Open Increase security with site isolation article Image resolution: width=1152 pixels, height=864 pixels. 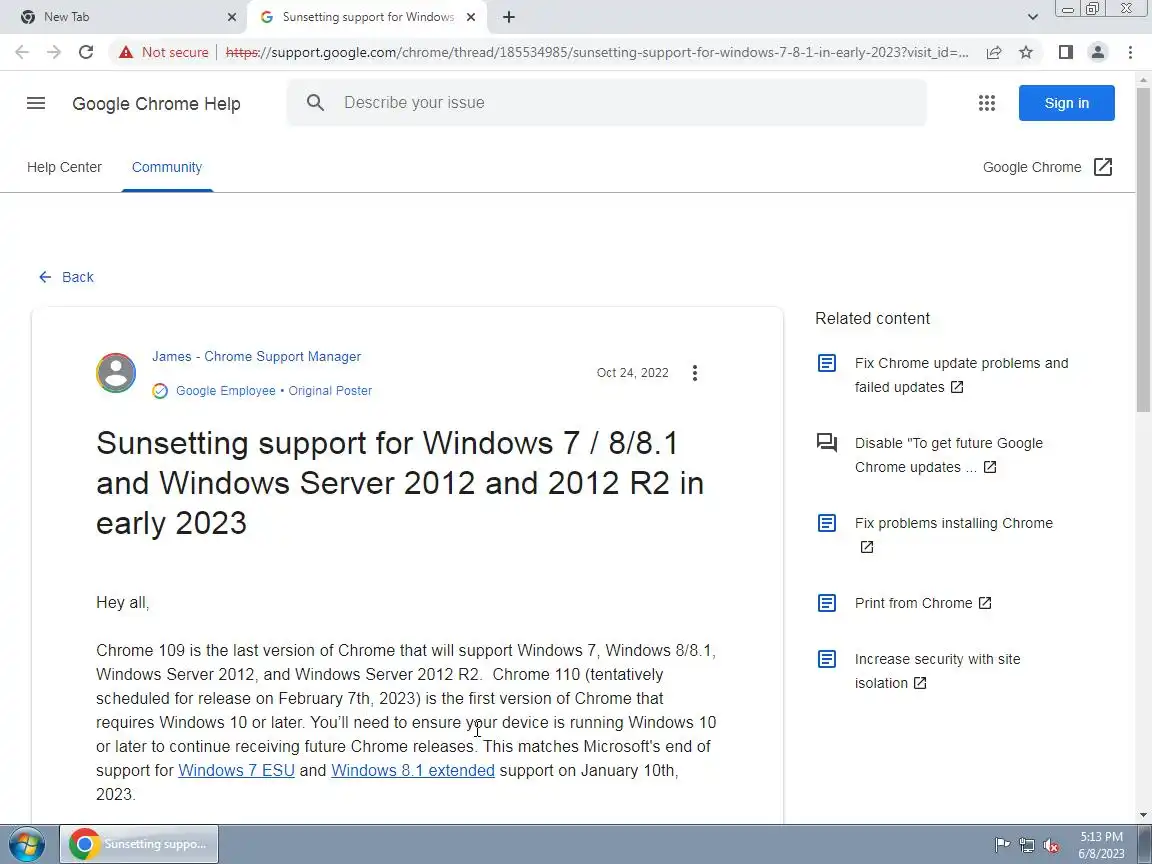pyautogui.click(x=937, y=671)
